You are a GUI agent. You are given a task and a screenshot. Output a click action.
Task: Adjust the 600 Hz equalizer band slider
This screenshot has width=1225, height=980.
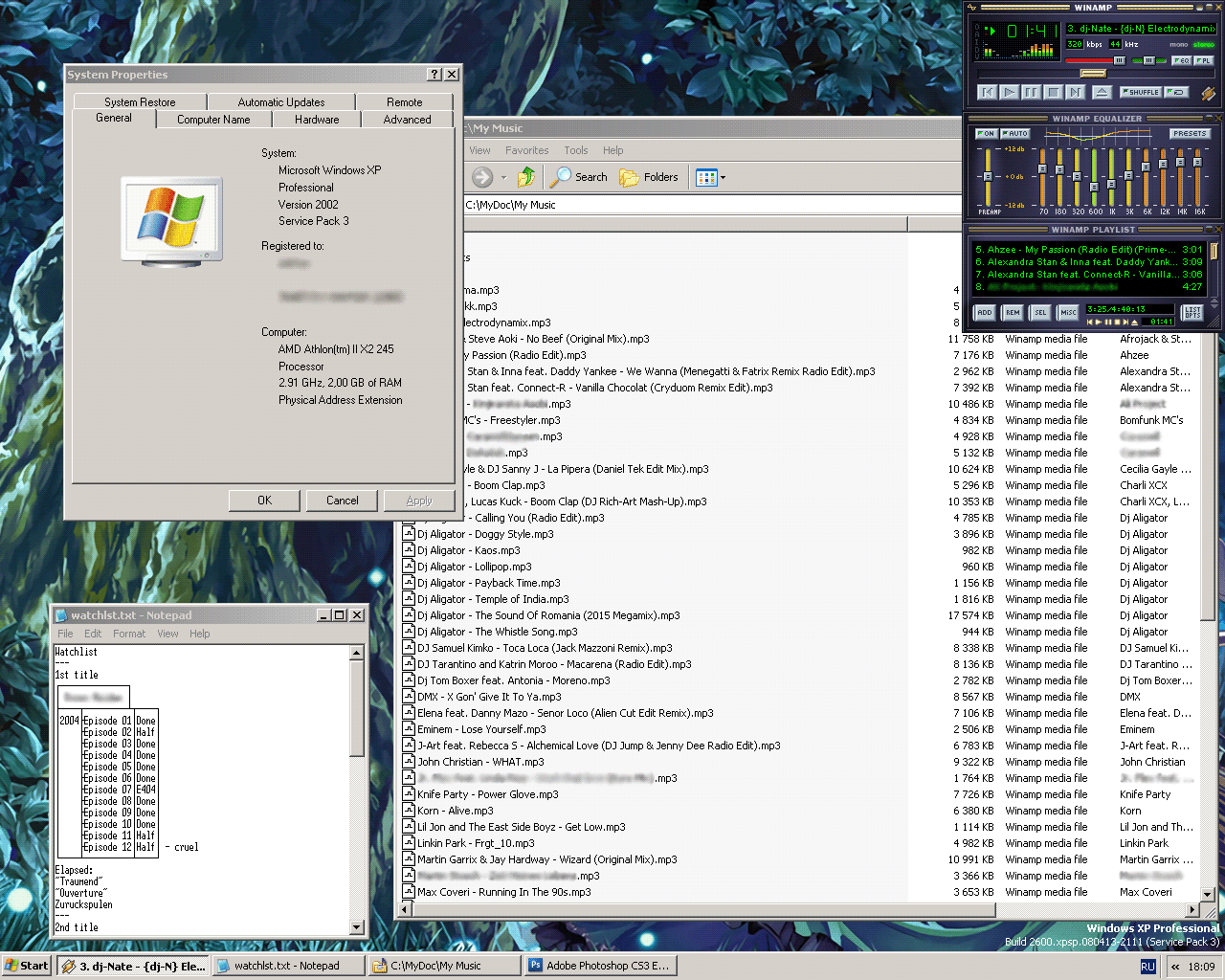(1094, 177)
